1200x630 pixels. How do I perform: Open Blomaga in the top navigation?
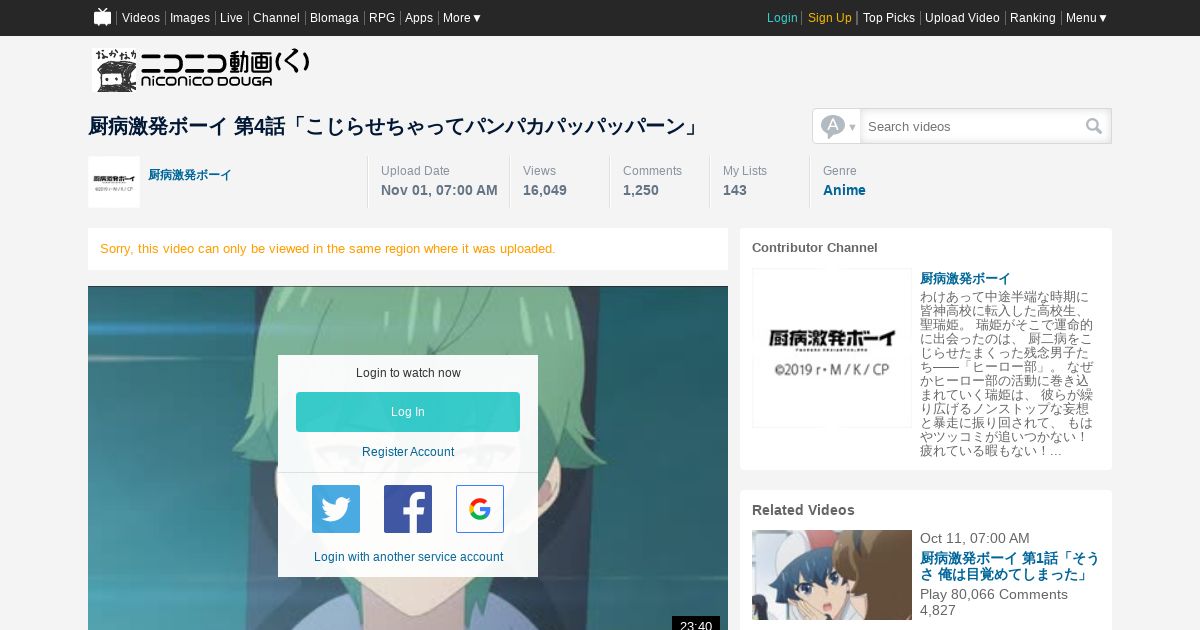334,18
